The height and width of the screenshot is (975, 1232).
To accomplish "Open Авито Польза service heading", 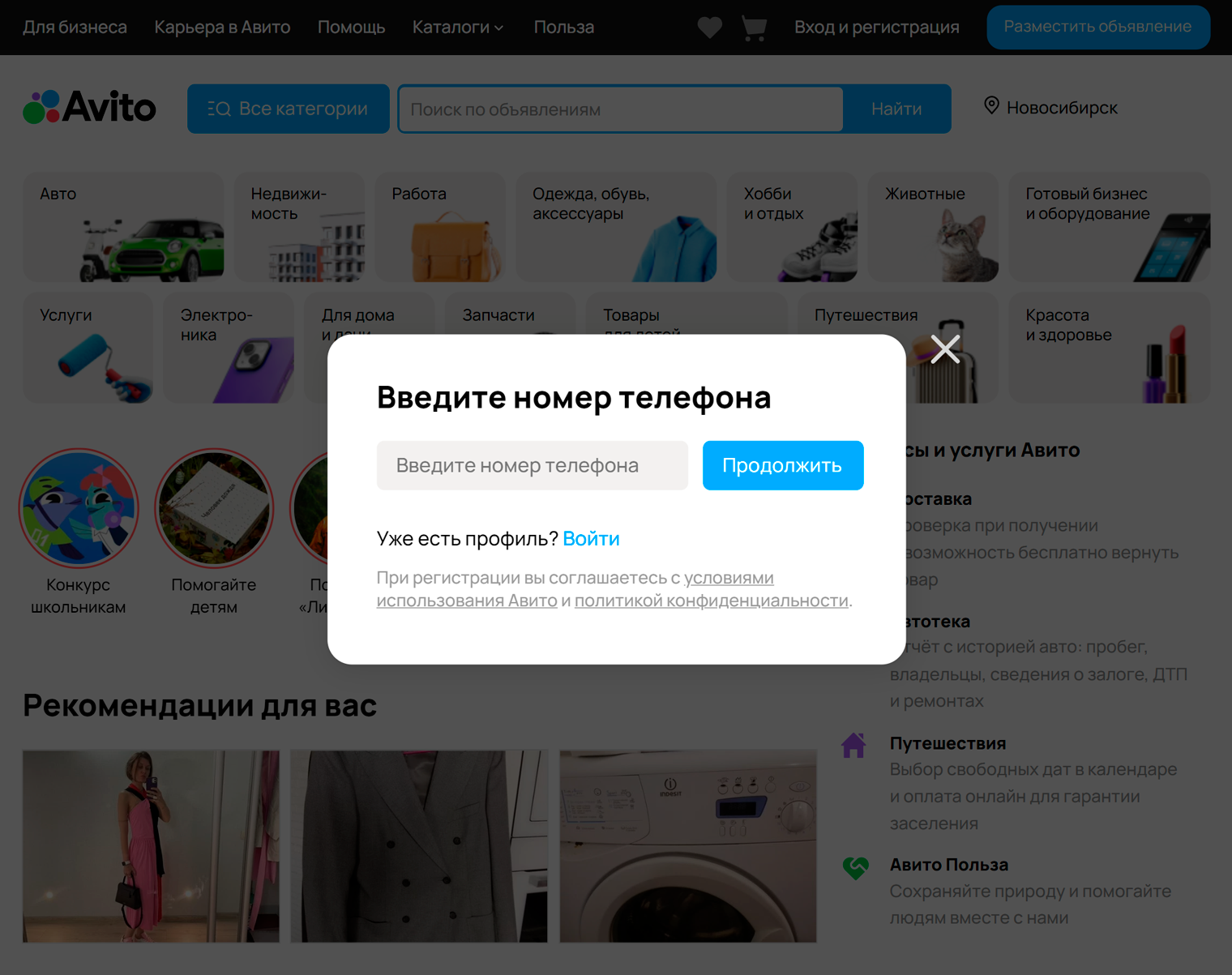I will point(949,865).
